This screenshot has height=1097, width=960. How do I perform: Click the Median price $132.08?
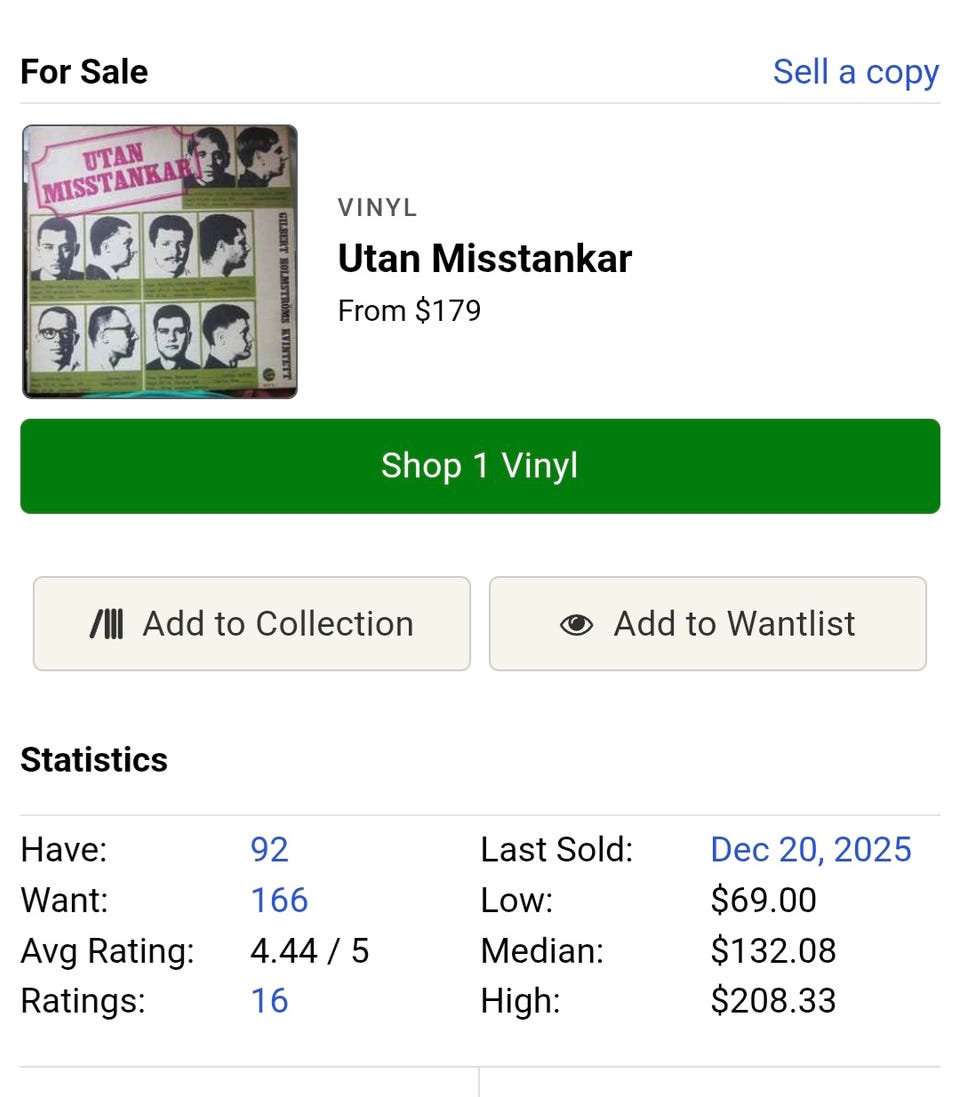[x=773, y=951]
